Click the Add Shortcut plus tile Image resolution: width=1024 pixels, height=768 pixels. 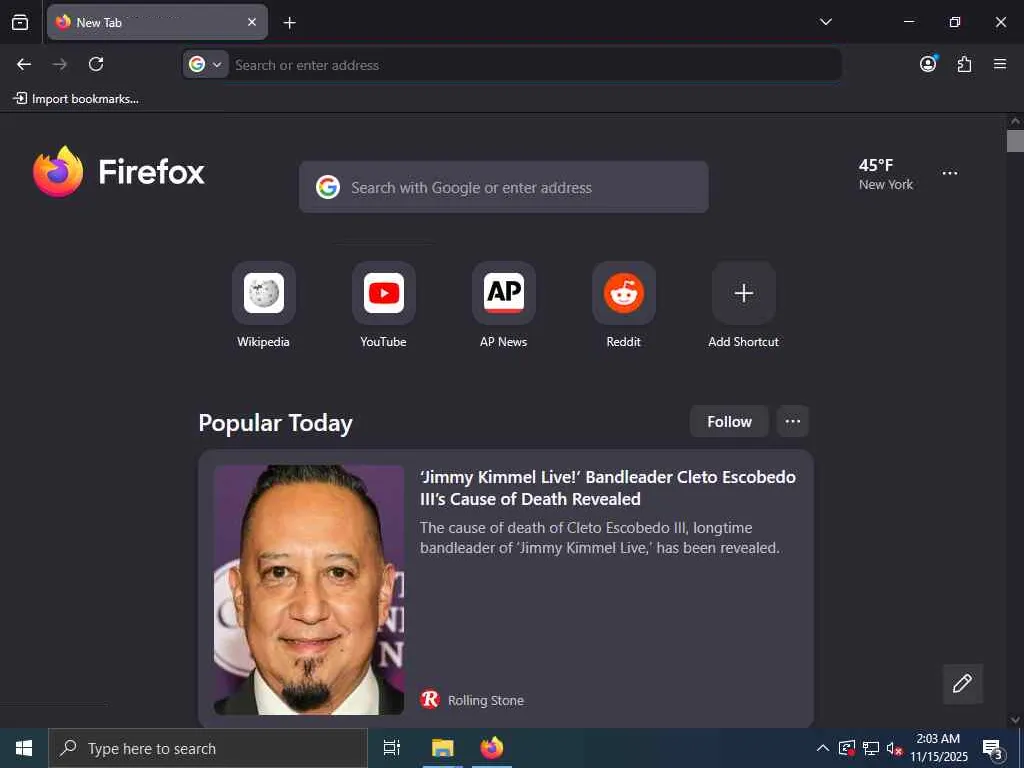pos(744,293)
